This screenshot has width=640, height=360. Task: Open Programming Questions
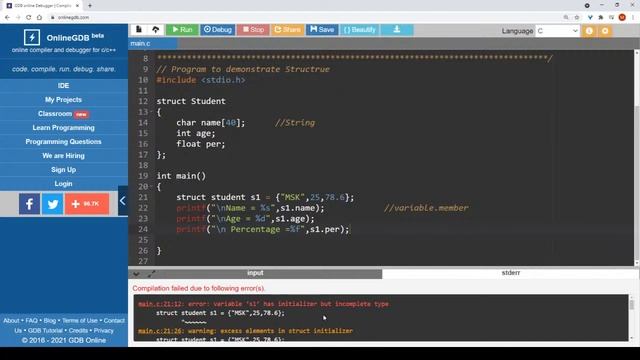[63, 142]
